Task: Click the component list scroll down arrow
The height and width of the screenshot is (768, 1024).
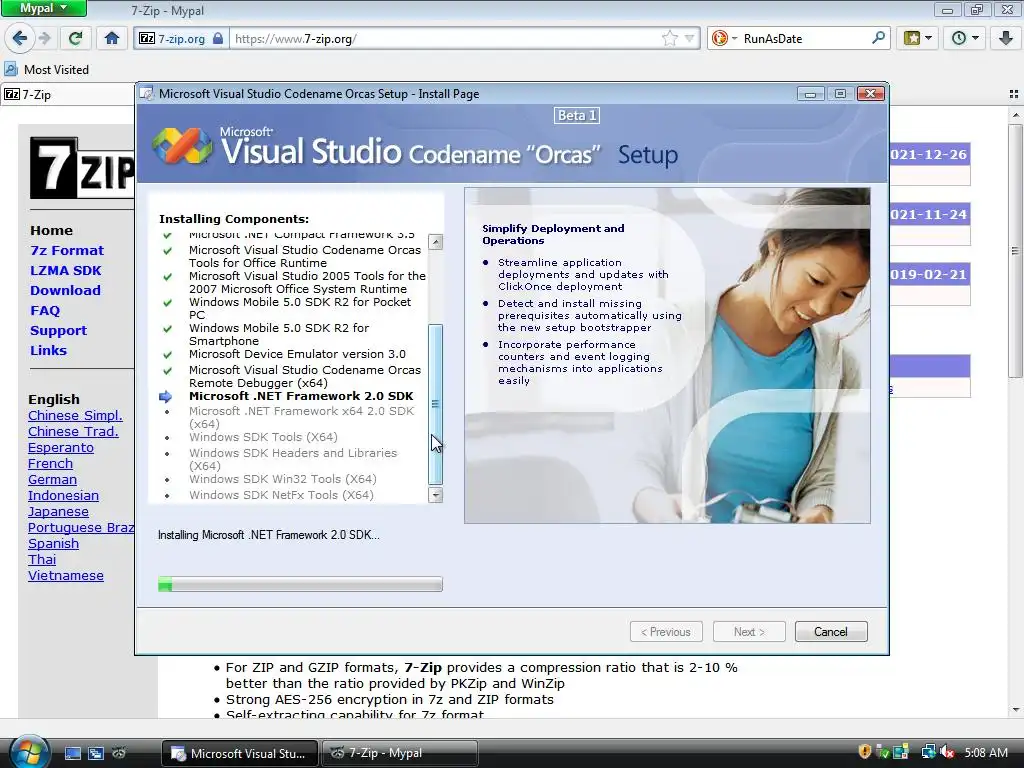Action: (436, 495)
